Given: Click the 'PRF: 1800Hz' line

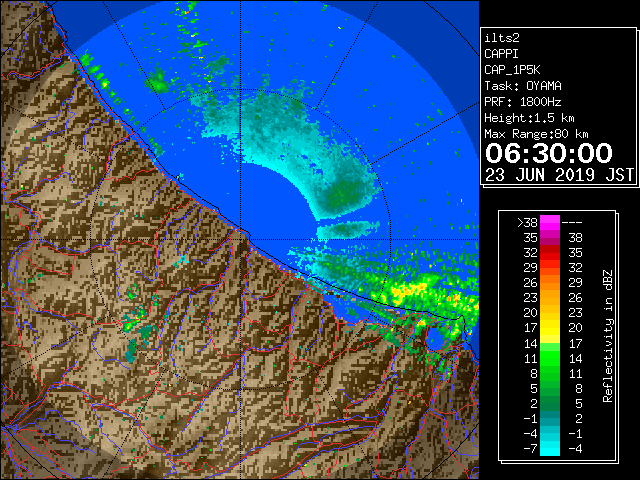Looking at the screenshot, I should (523, 102).
